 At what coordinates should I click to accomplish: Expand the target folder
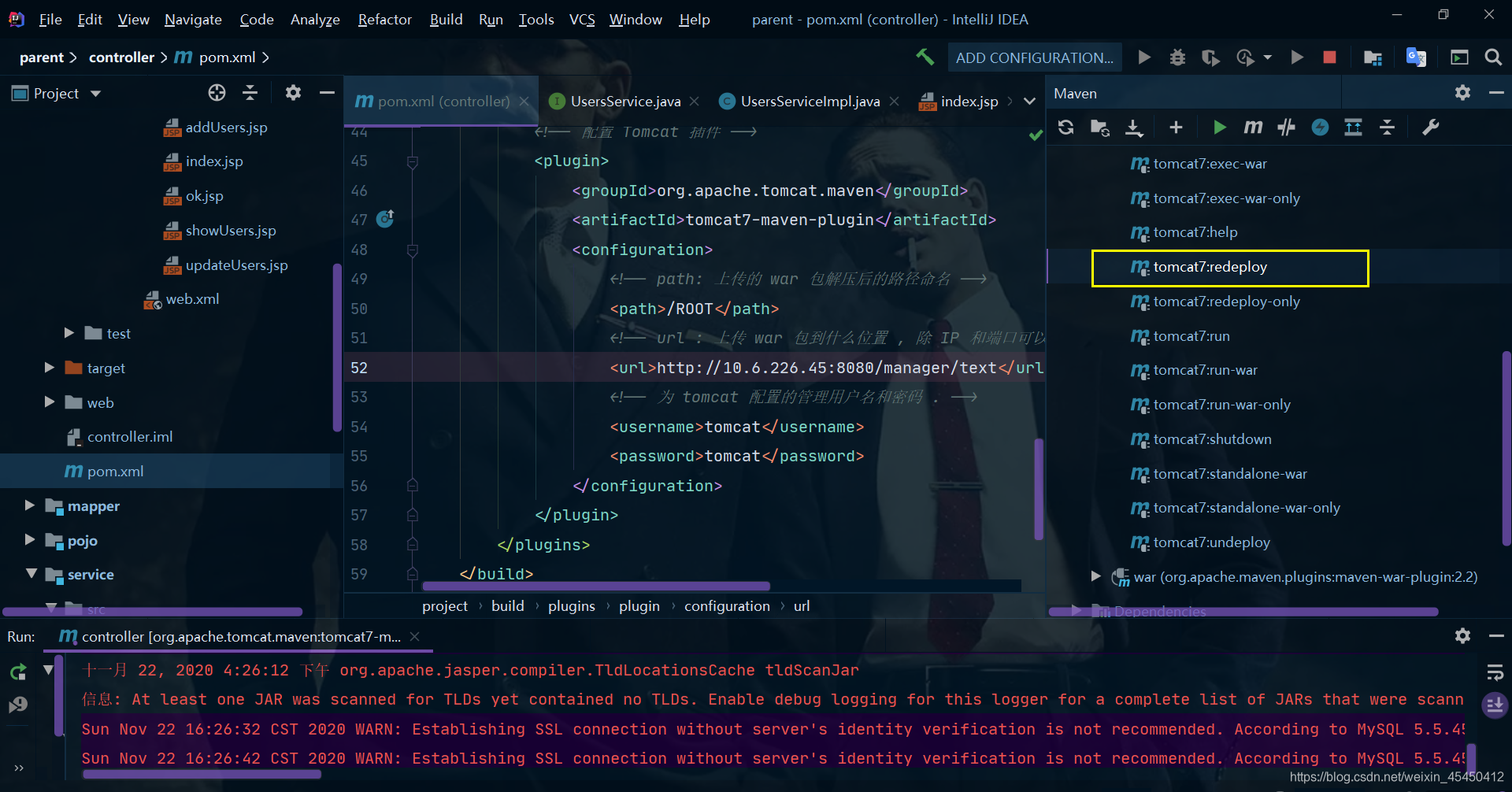pos(50,368)
